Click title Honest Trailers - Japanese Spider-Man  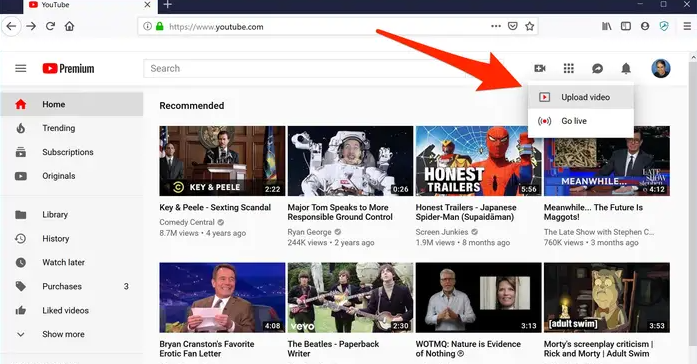pos(466,212)
